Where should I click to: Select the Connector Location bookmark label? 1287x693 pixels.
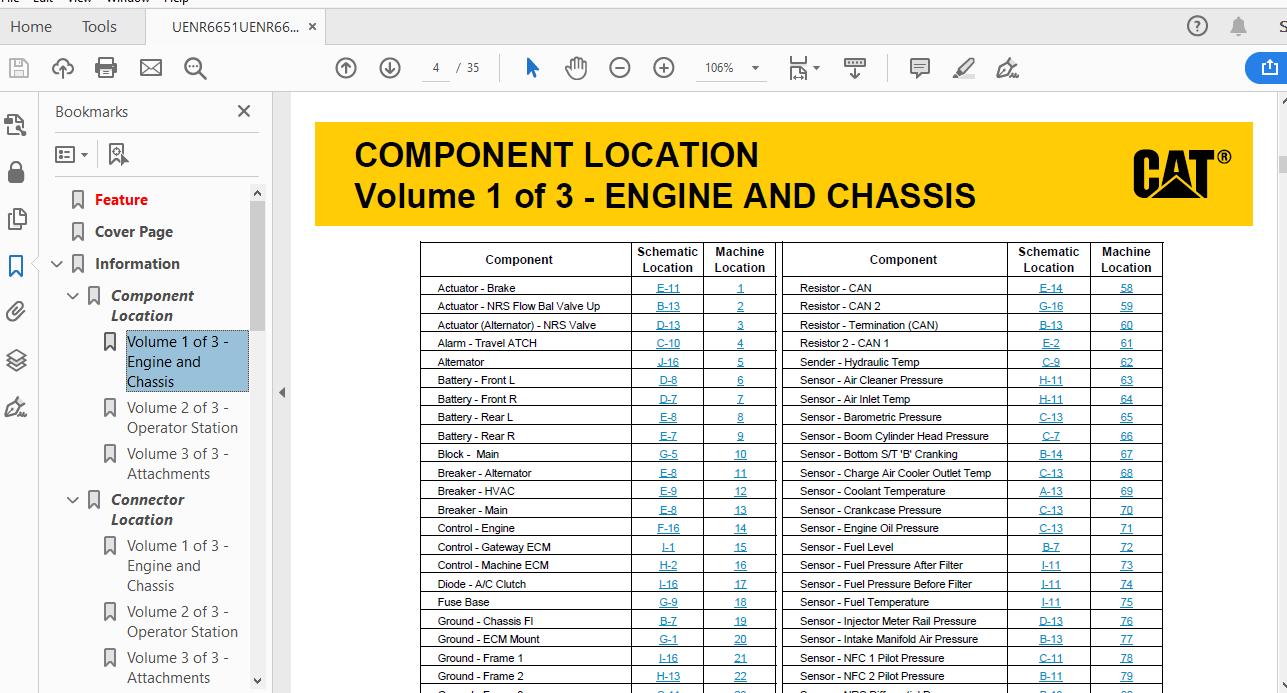click(147, 510)
